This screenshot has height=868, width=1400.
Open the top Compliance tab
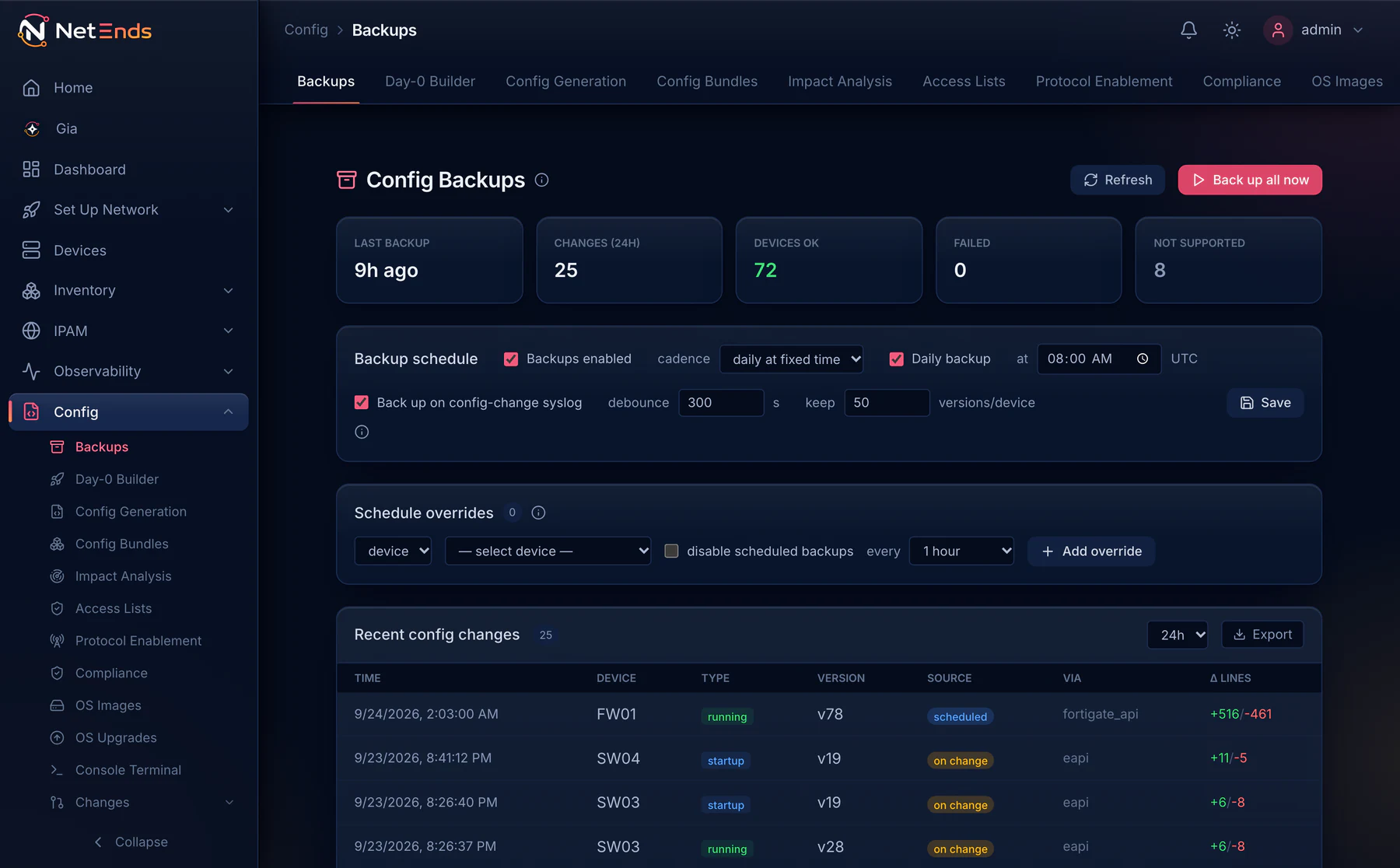click(x=1241, y=82)
